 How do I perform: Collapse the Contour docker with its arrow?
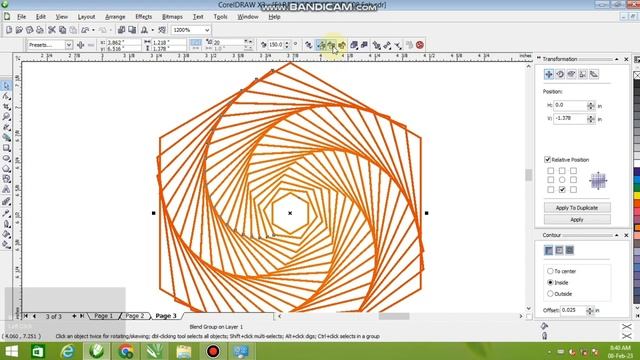pos(616,236)
